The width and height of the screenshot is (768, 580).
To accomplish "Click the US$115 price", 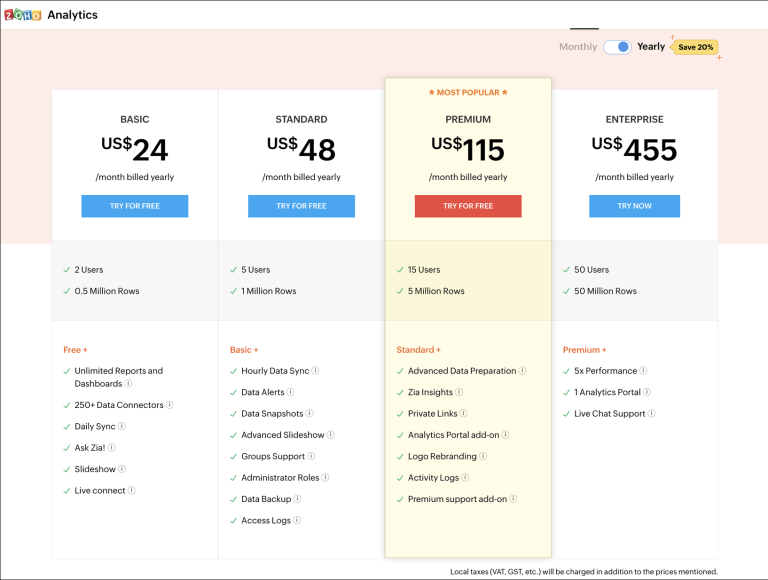I will coord(468,149).
